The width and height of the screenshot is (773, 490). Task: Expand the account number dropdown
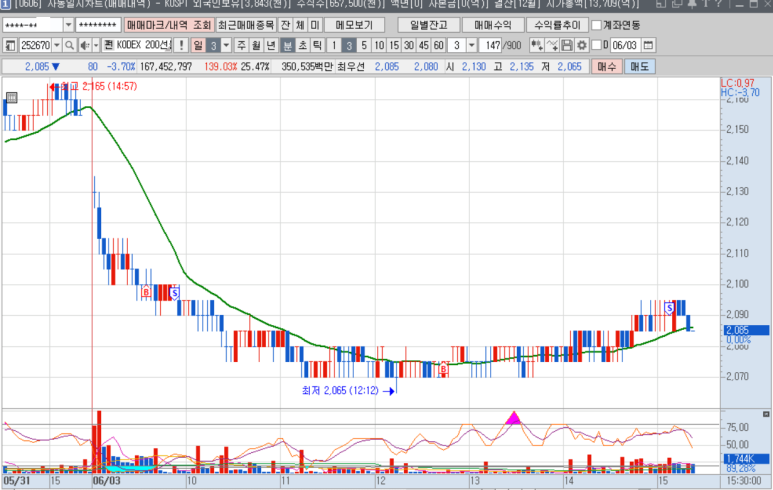click(x=69, y=25)
